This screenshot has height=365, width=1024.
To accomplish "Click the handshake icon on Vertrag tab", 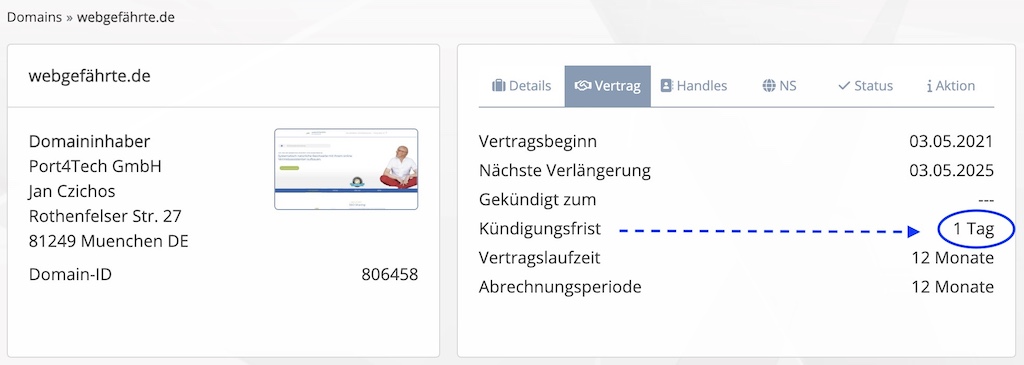I will click(x=583, y=86).
